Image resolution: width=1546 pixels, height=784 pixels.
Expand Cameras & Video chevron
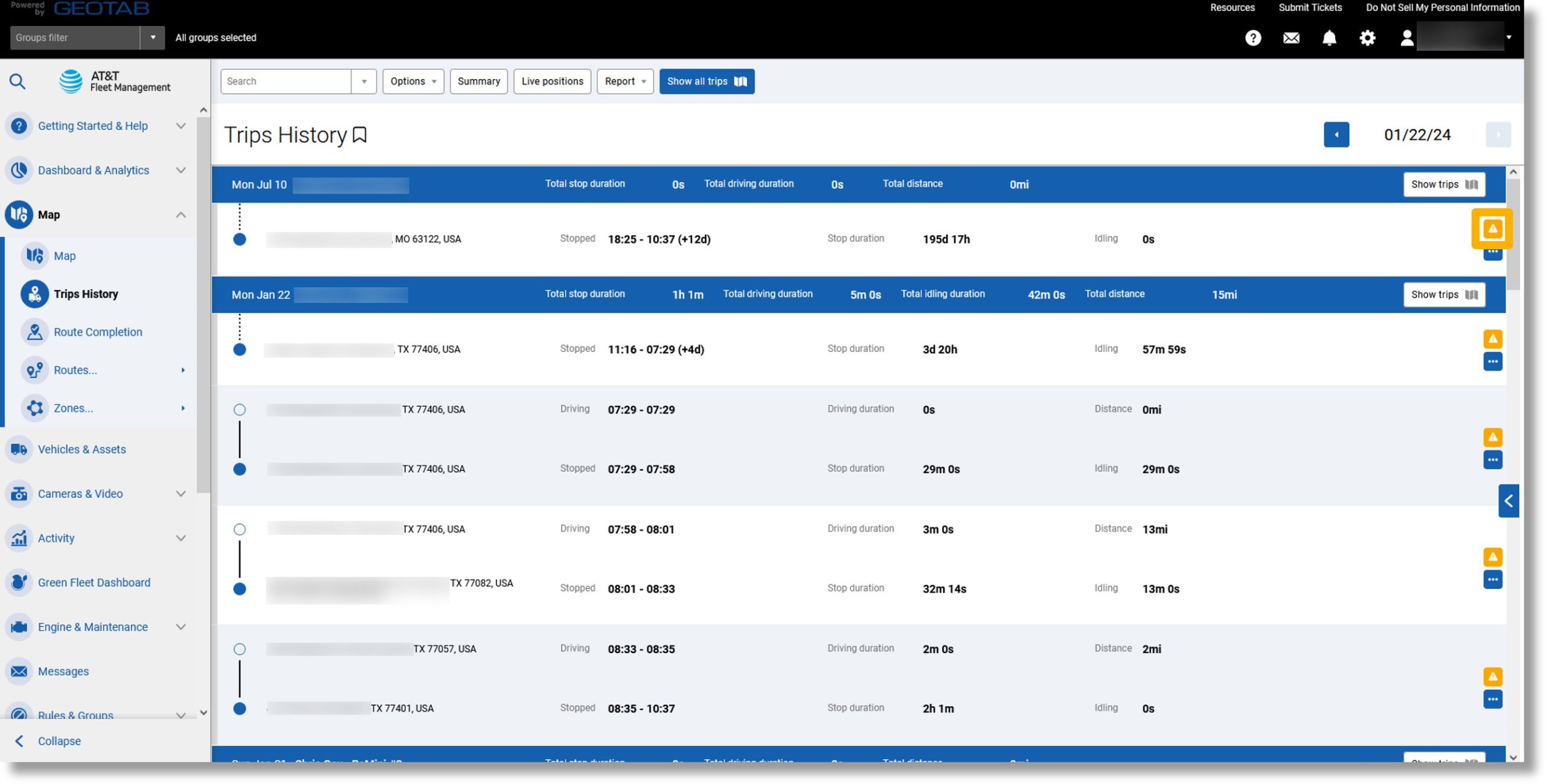coord(181,494)
